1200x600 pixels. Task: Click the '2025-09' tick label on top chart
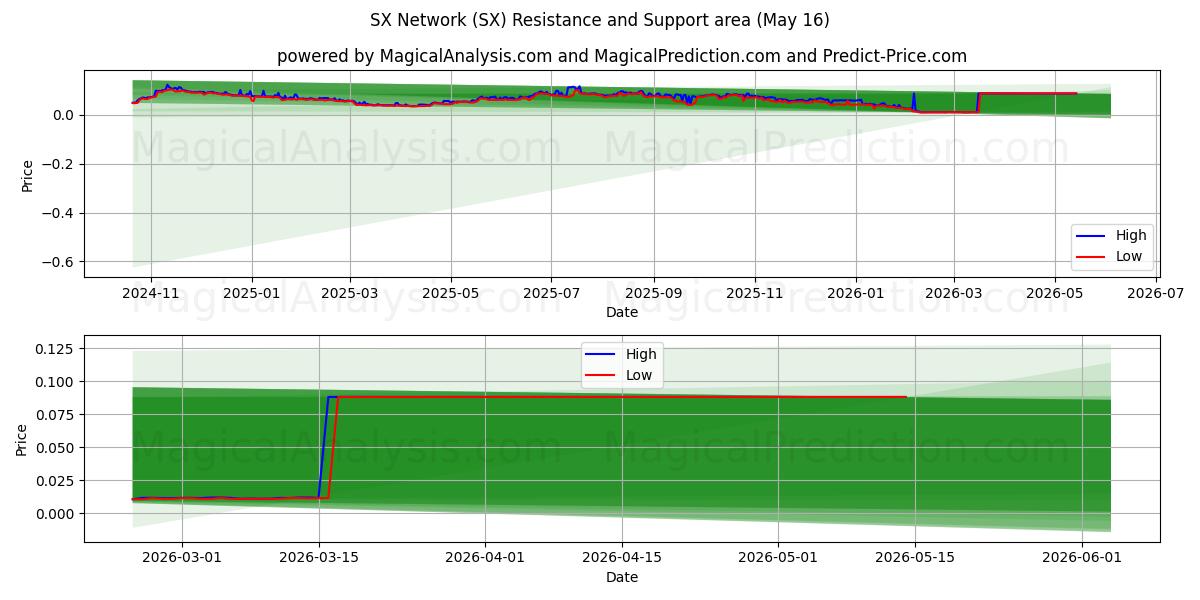[653, 294]
